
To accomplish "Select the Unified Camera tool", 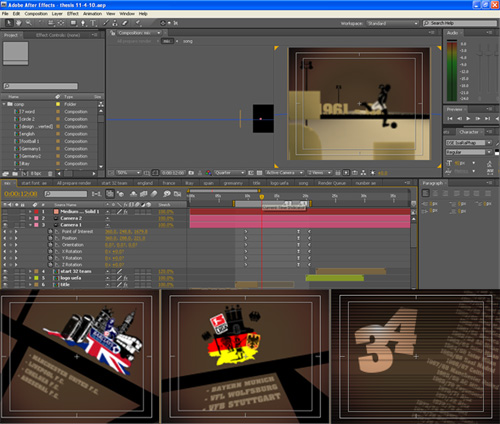I will coord(51,23).
